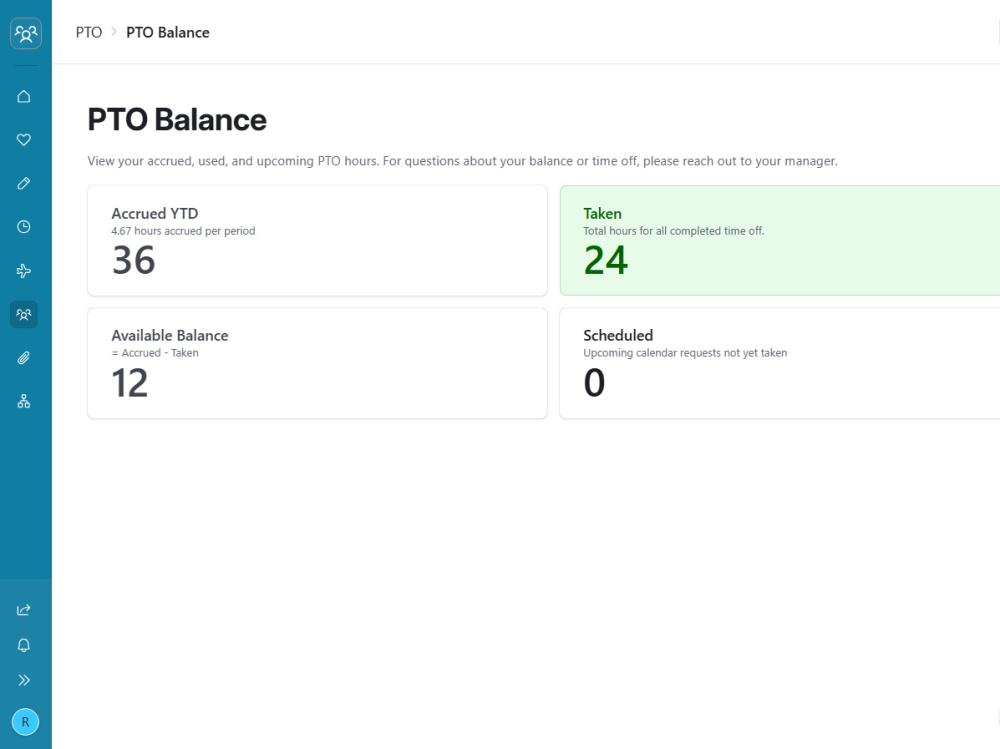The width and height of the screenshot is (1000, 749).
Task: Select the org chart hierarchy icon
Action: pos(24,401)
